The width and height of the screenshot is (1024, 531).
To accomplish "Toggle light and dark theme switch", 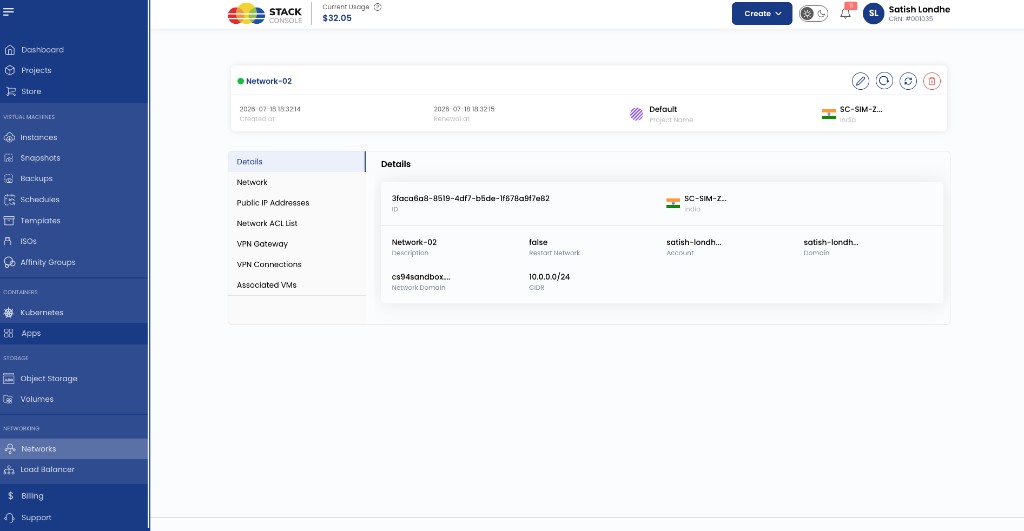I will pyautogui.click(x=814, y=14).
